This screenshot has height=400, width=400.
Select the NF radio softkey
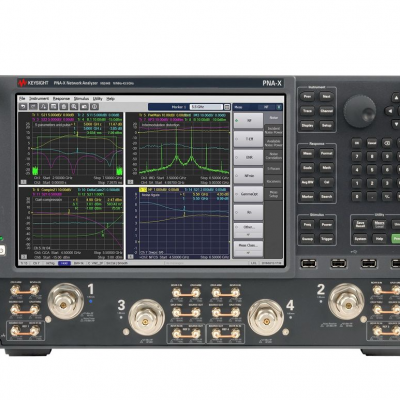pos(248,121)
